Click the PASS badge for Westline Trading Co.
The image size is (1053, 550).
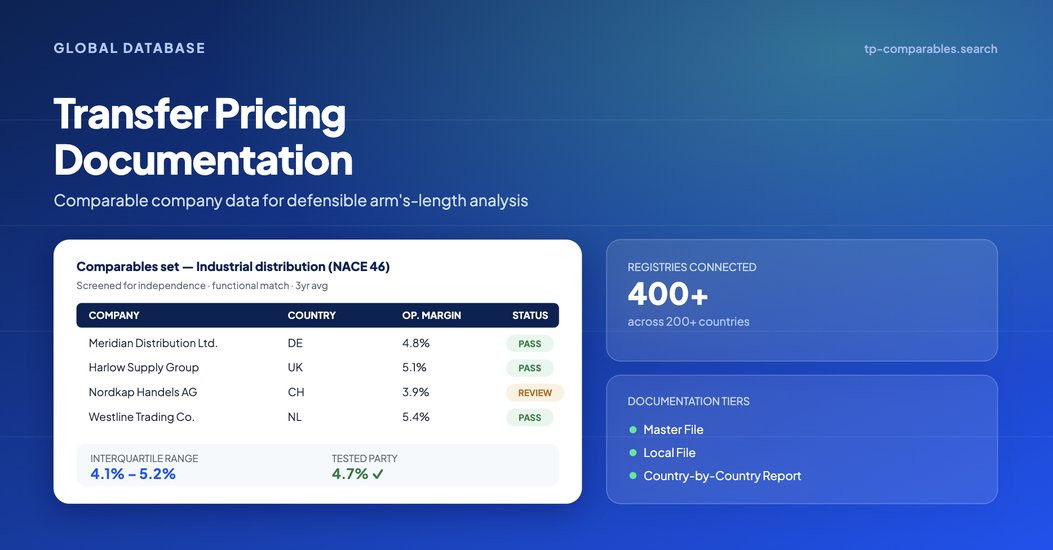[530, 418]
